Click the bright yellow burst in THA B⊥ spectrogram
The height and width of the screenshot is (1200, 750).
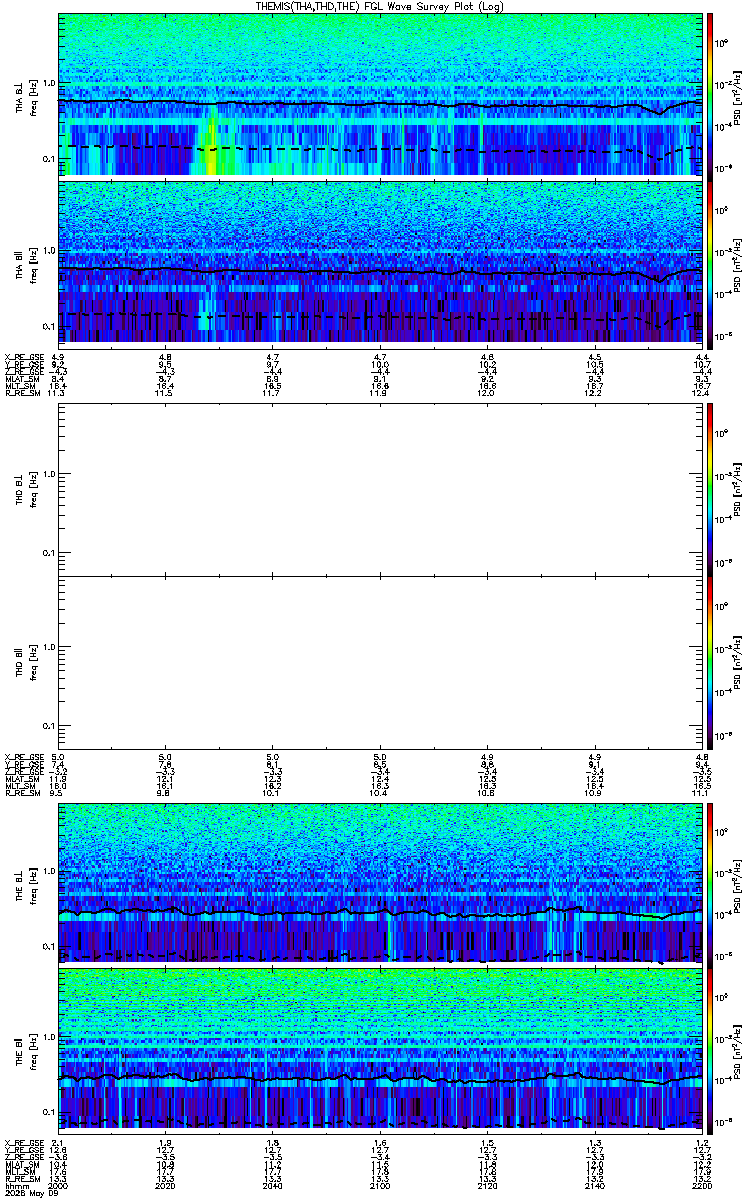[211, 147]
